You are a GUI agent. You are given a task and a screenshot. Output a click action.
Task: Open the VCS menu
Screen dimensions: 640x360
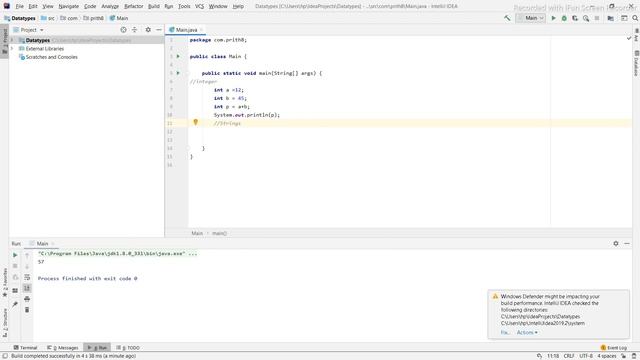click(199, 6)
